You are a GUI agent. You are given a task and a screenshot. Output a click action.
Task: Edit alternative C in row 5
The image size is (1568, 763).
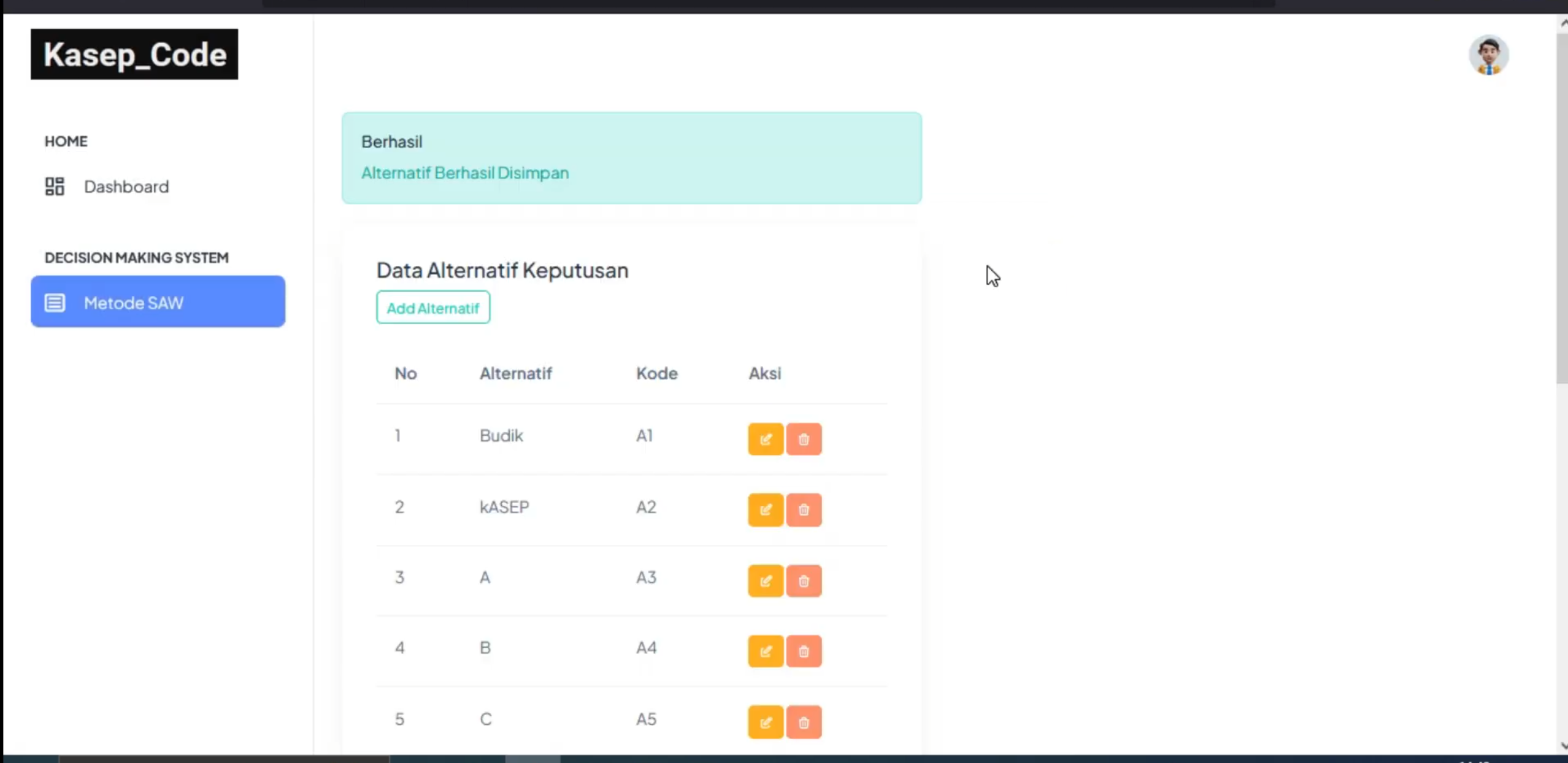(x=765, y=722)
